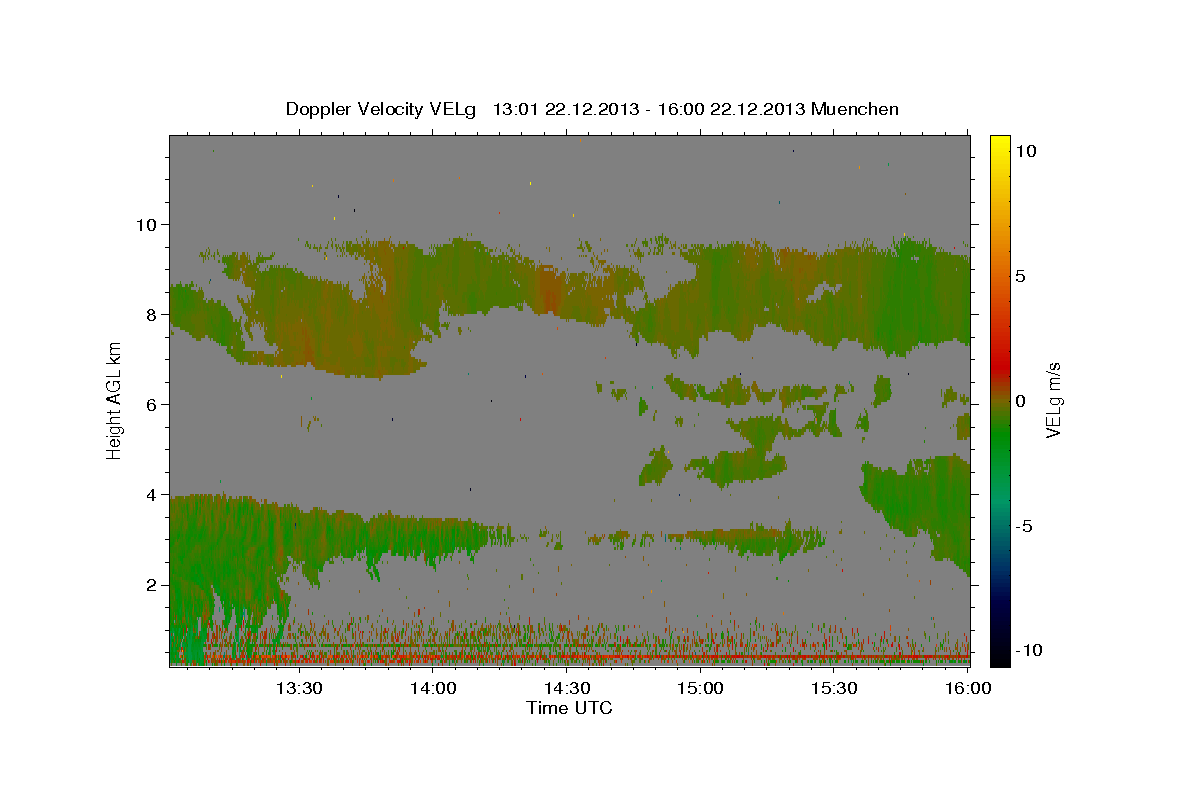Click the yellow top of the colorbar
The image size is (1200, 800).
coord(999,145)
